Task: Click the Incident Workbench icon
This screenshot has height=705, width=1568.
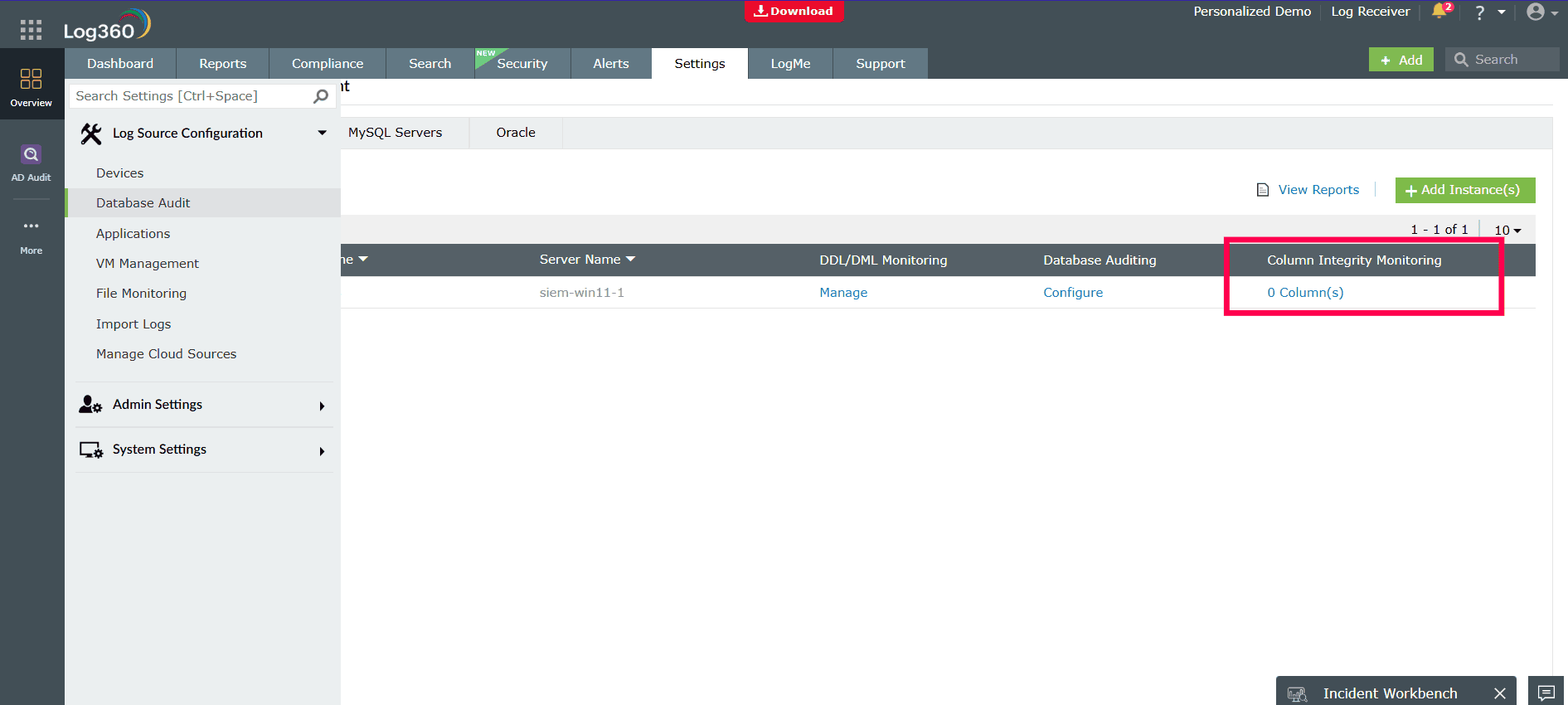Action: pos(1298,694)
